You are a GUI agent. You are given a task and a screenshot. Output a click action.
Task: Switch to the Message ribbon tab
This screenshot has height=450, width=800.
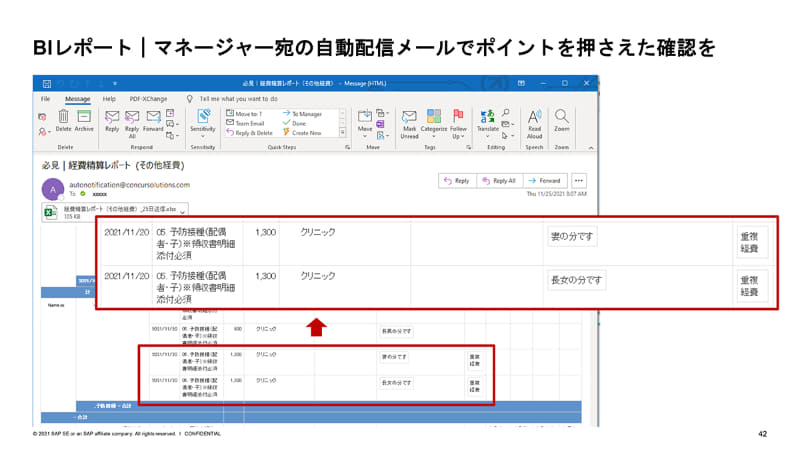point(78,99)
